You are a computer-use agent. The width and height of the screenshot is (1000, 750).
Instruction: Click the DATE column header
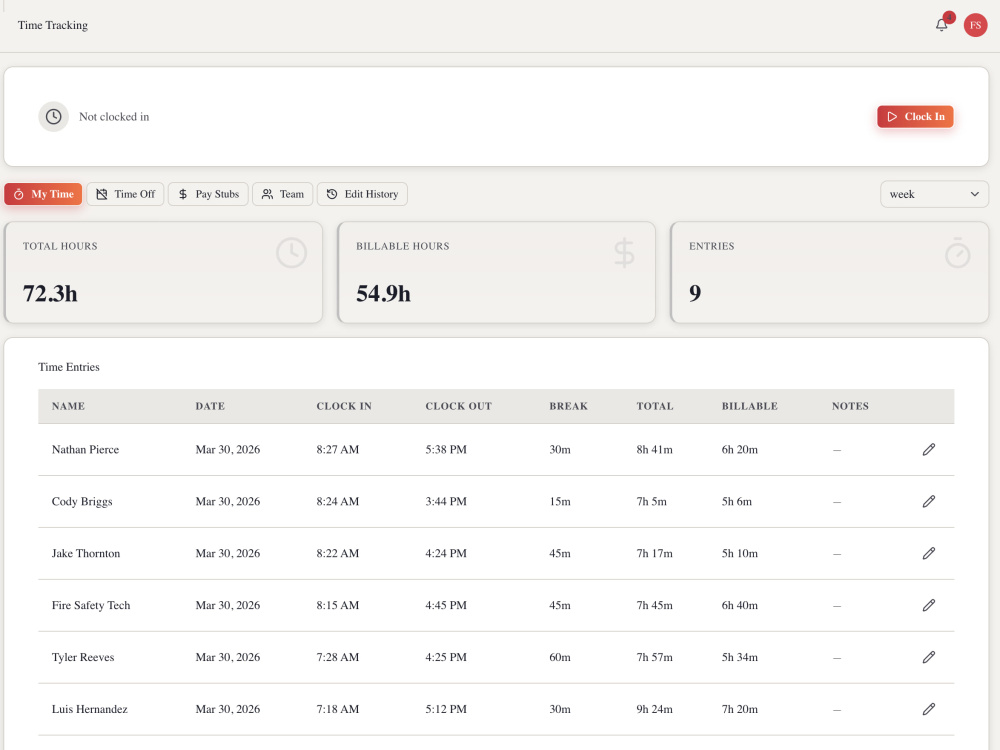click(210, 406)
